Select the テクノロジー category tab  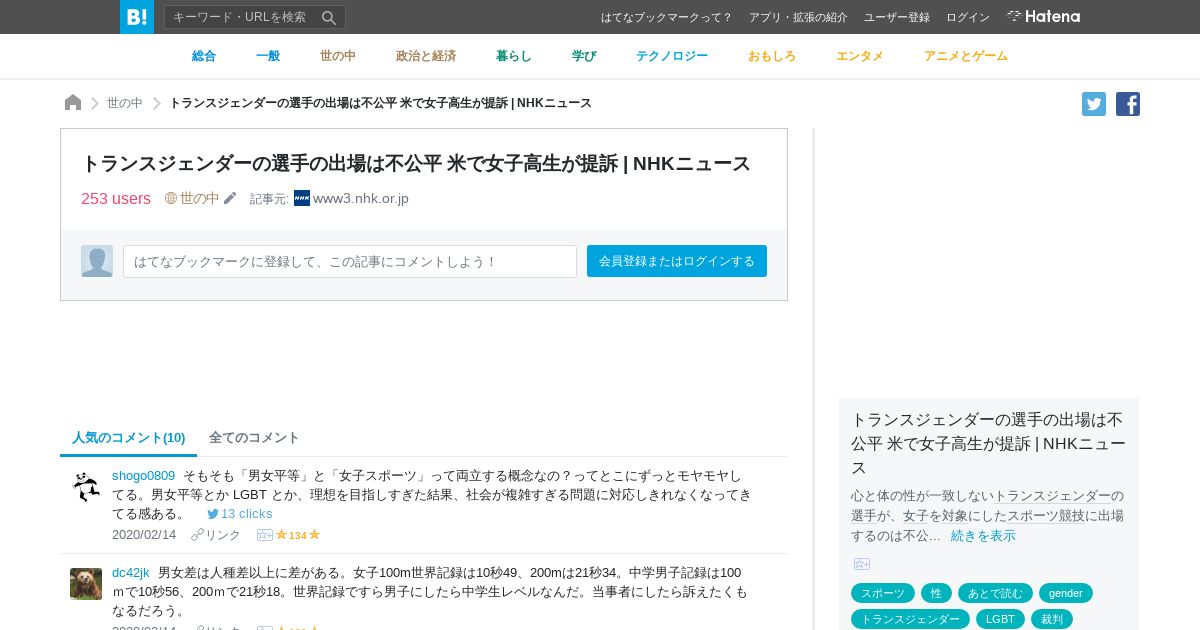(x=672, y=56)
